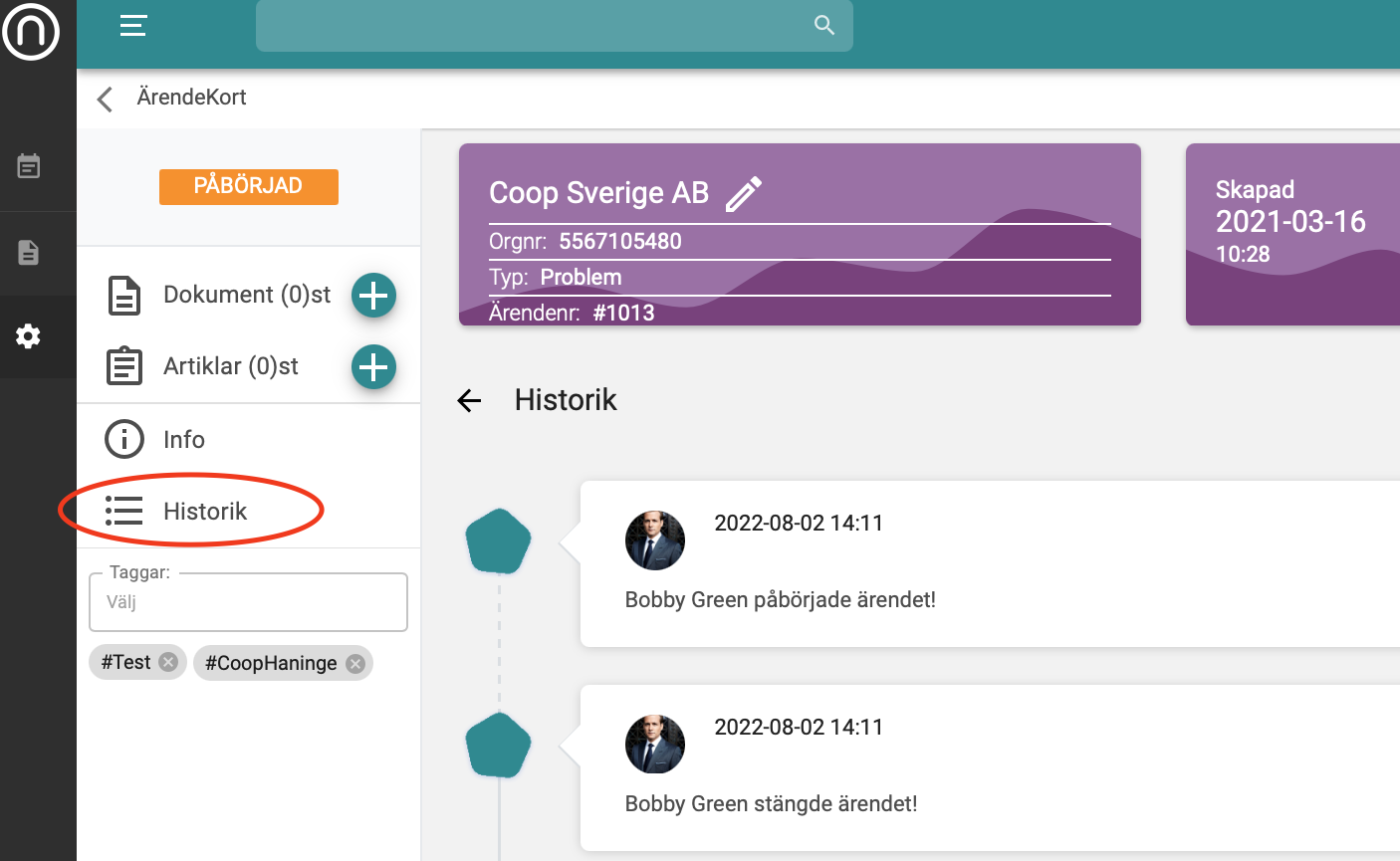Select the Historik menu item
Viewport: 1400px width, 861px height.
click(x=205, y=512)
